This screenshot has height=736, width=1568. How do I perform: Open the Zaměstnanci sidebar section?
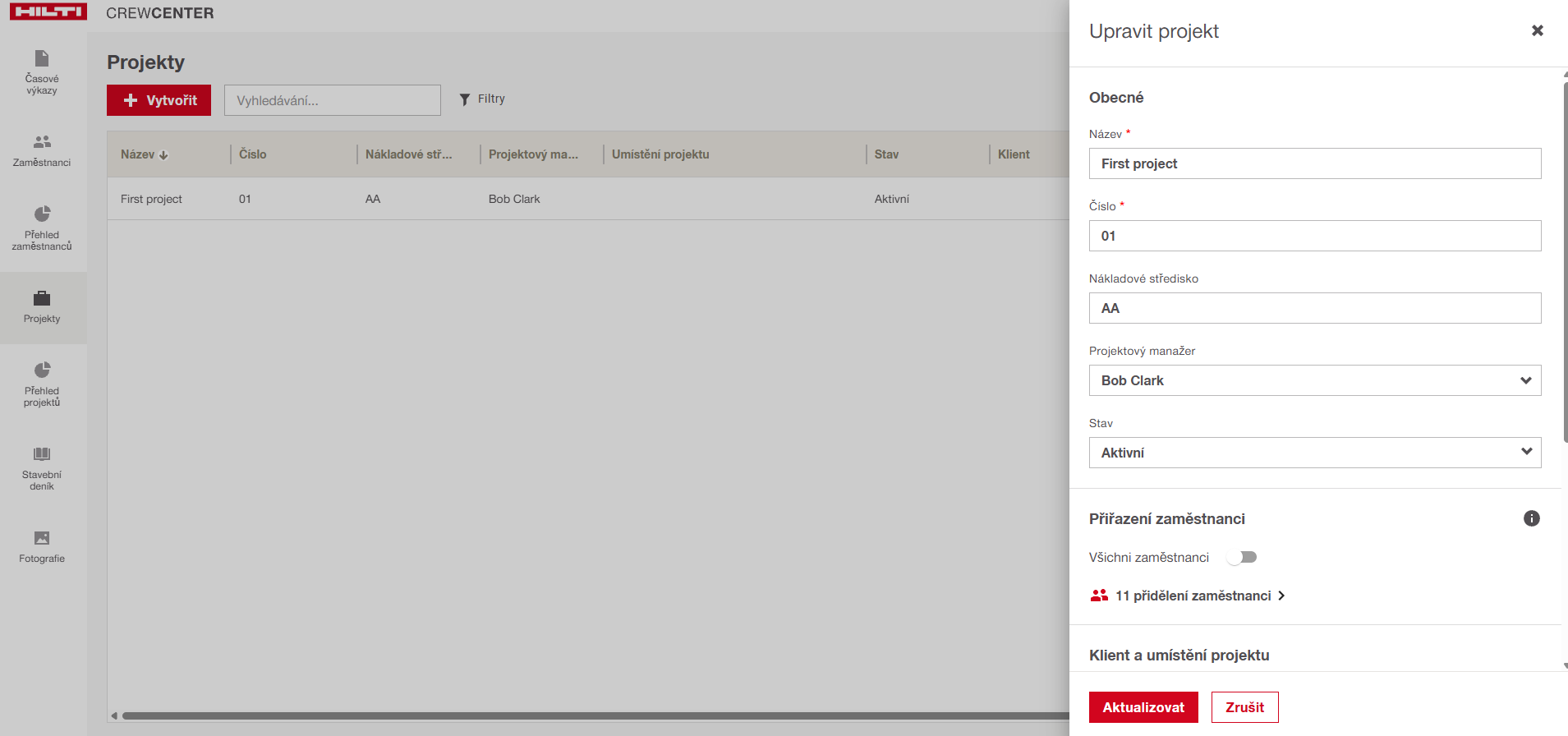pyautogui.click(x=42, y=150)
